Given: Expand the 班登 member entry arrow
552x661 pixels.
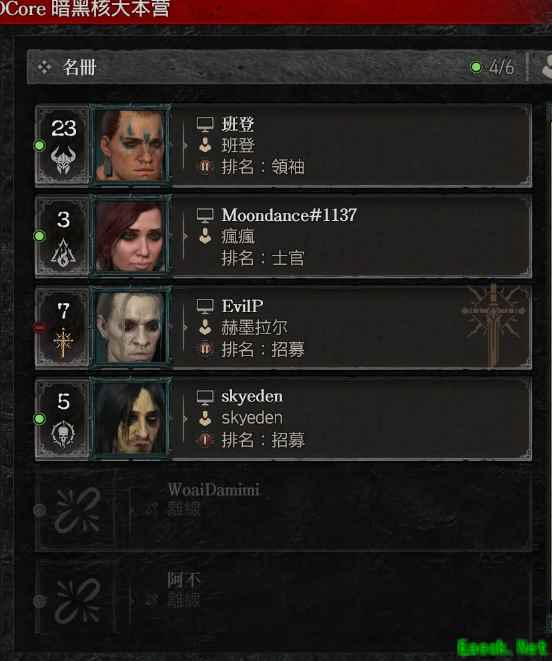Looking at the screenshot, I should coord(186,145).
